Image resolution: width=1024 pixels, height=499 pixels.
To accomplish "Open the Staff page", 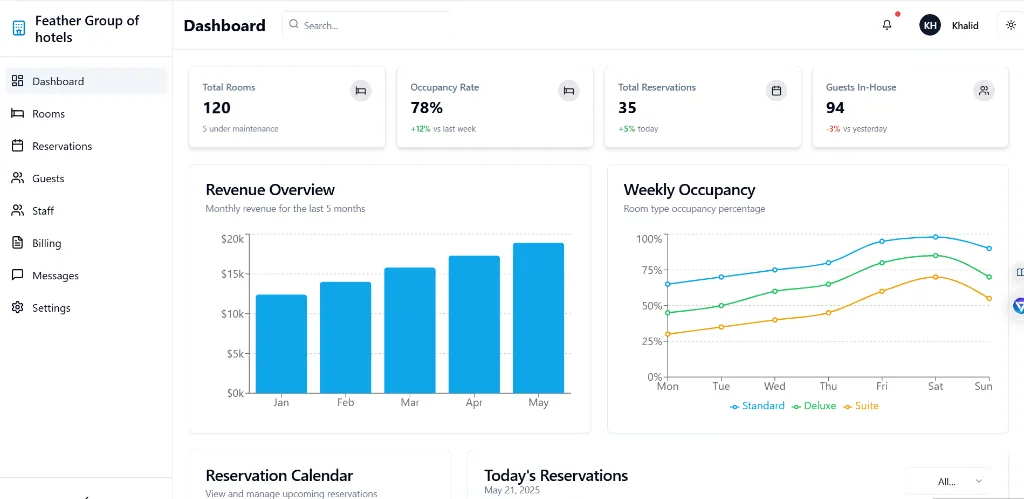I will point(86,210).
